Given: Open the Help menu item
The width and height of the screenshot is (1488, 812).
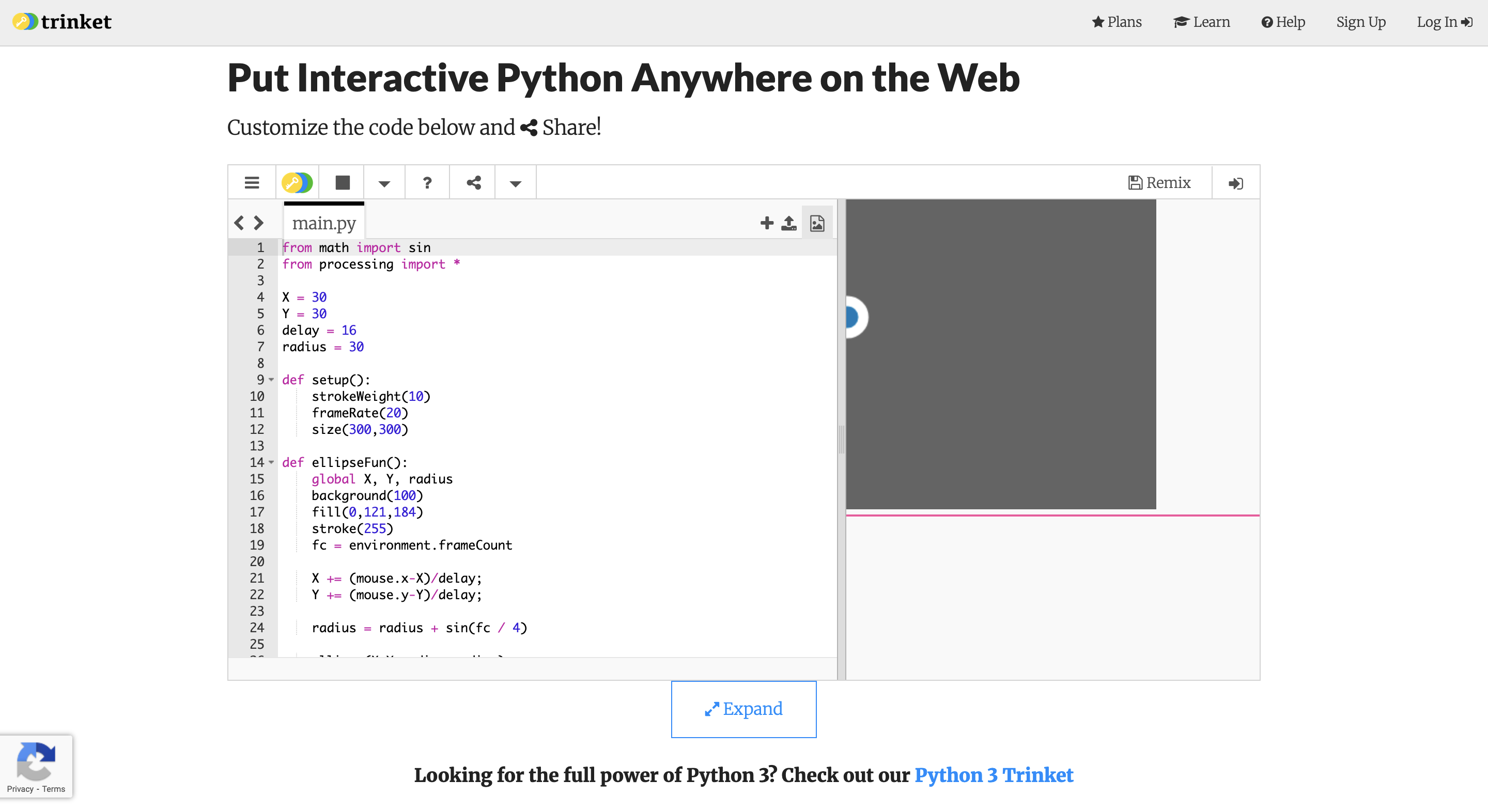Looking at the screenshot, I should point(1283,22).
